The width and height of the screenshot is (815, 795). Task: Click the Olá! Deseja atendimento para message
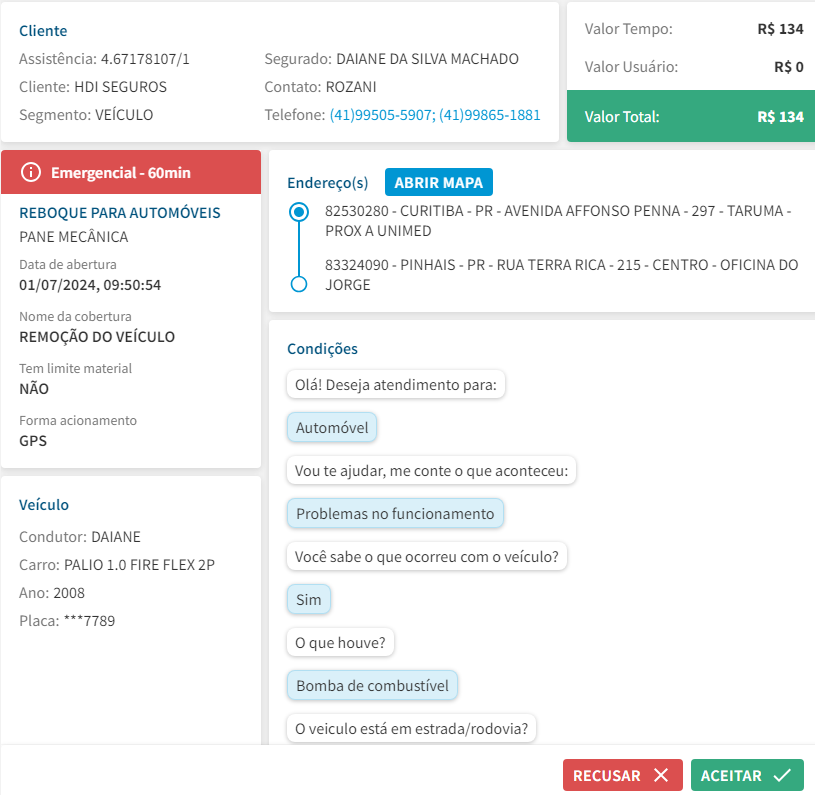[x=396, y=385]
